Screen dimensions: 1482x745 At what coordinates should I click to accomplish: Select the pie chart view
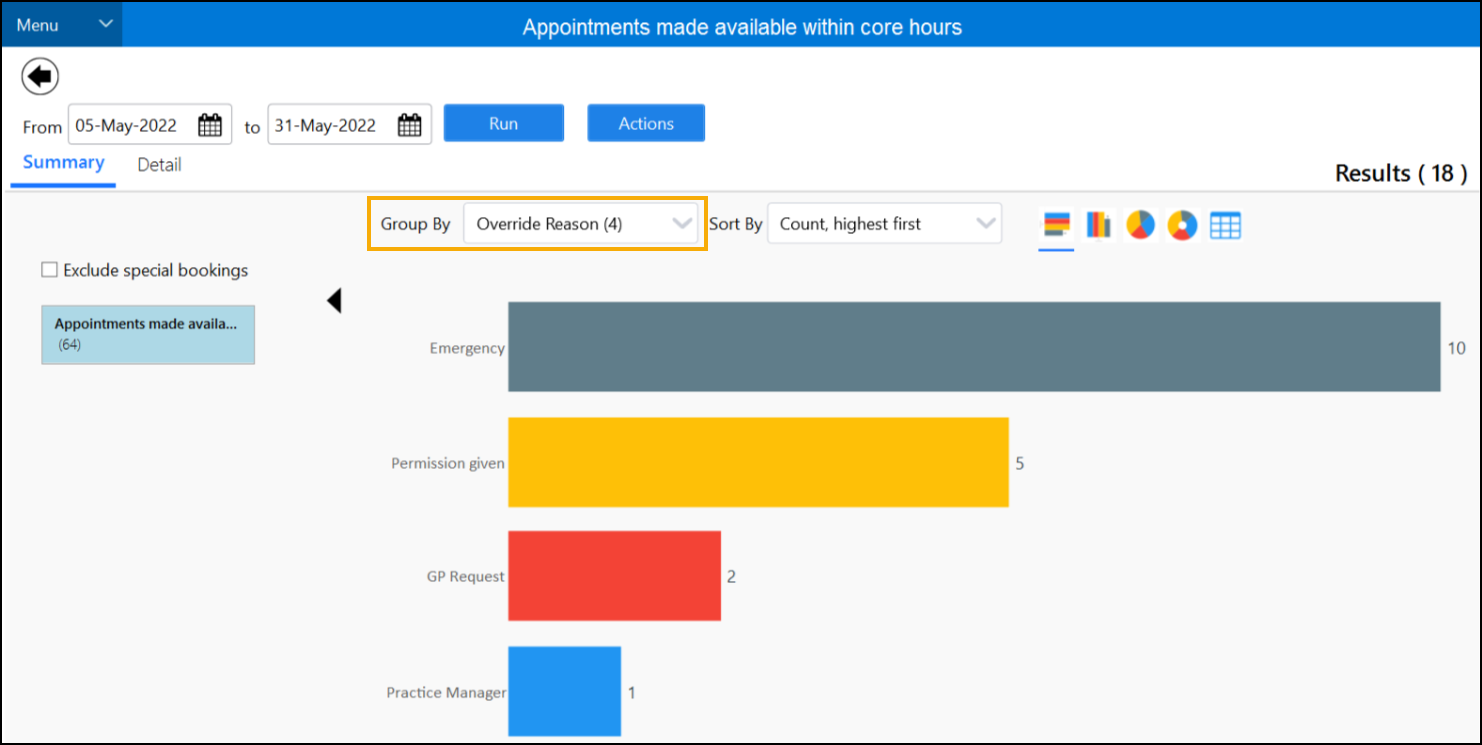[x=1141, y=225]
